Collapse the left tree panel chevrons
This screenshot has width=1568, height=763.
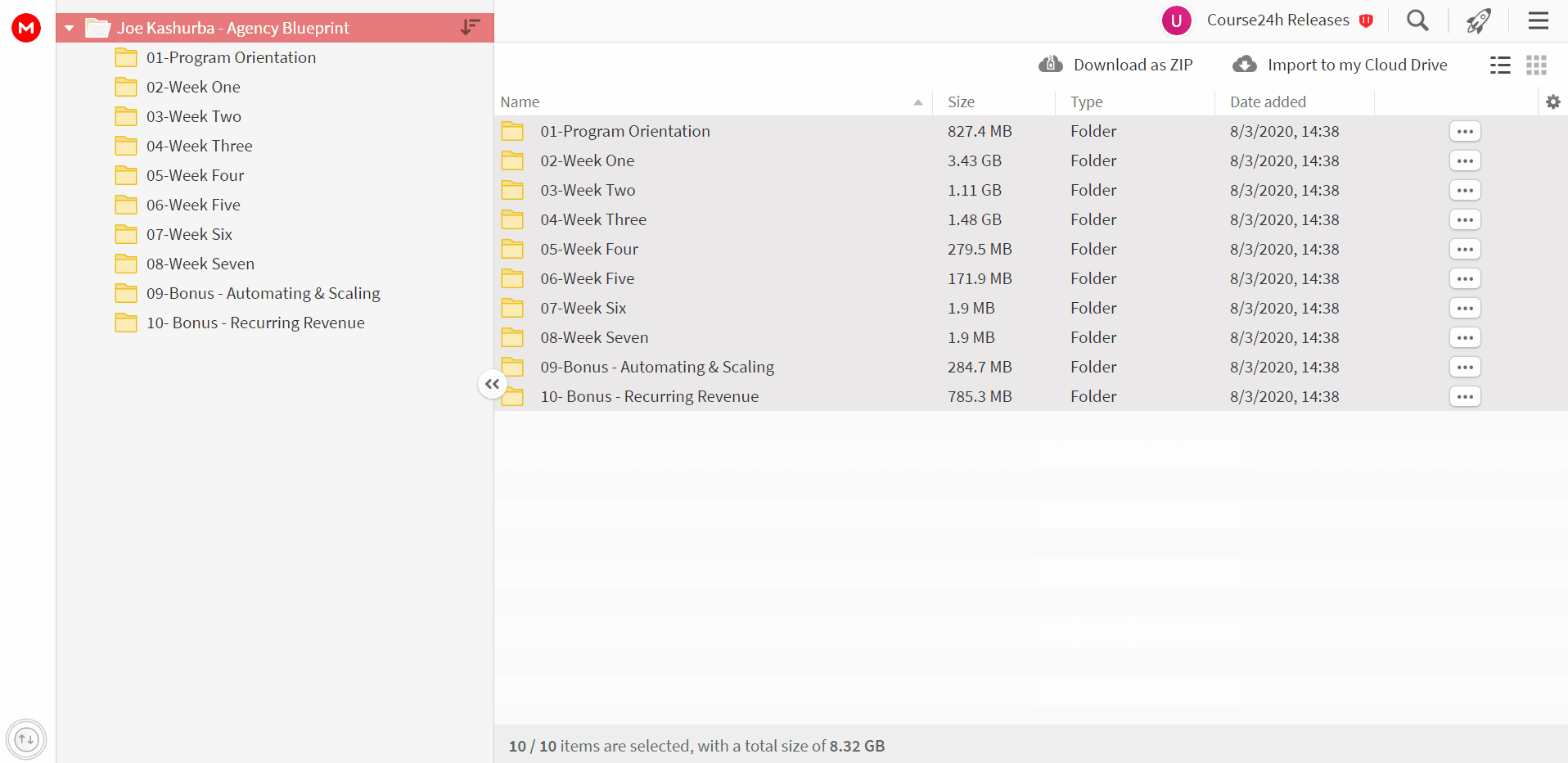click(492, 384)
